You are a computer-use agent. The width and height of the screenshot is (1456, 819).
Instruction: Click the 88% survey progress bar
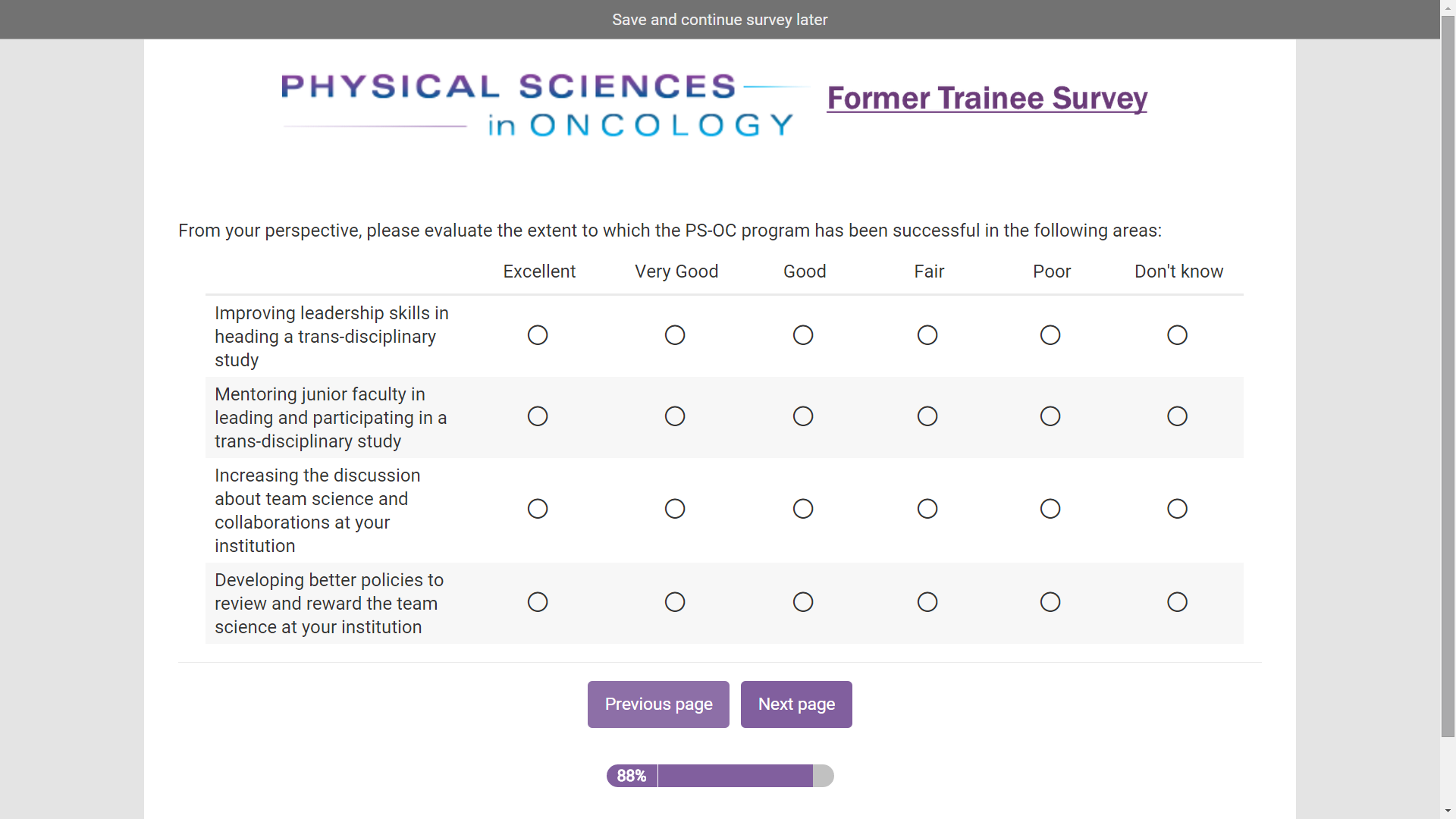(x=720, y=776)
